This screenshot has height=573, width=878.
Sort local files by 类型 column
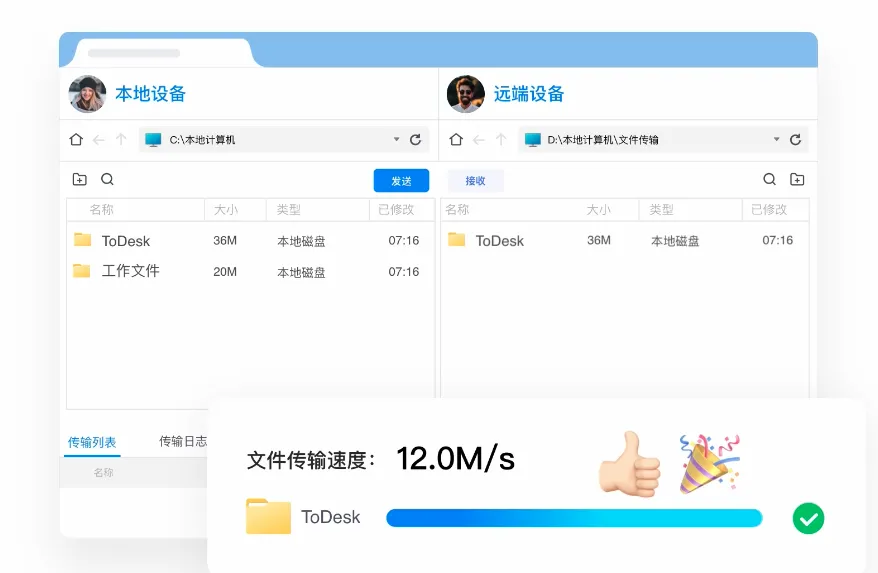[x=289, y=209]
